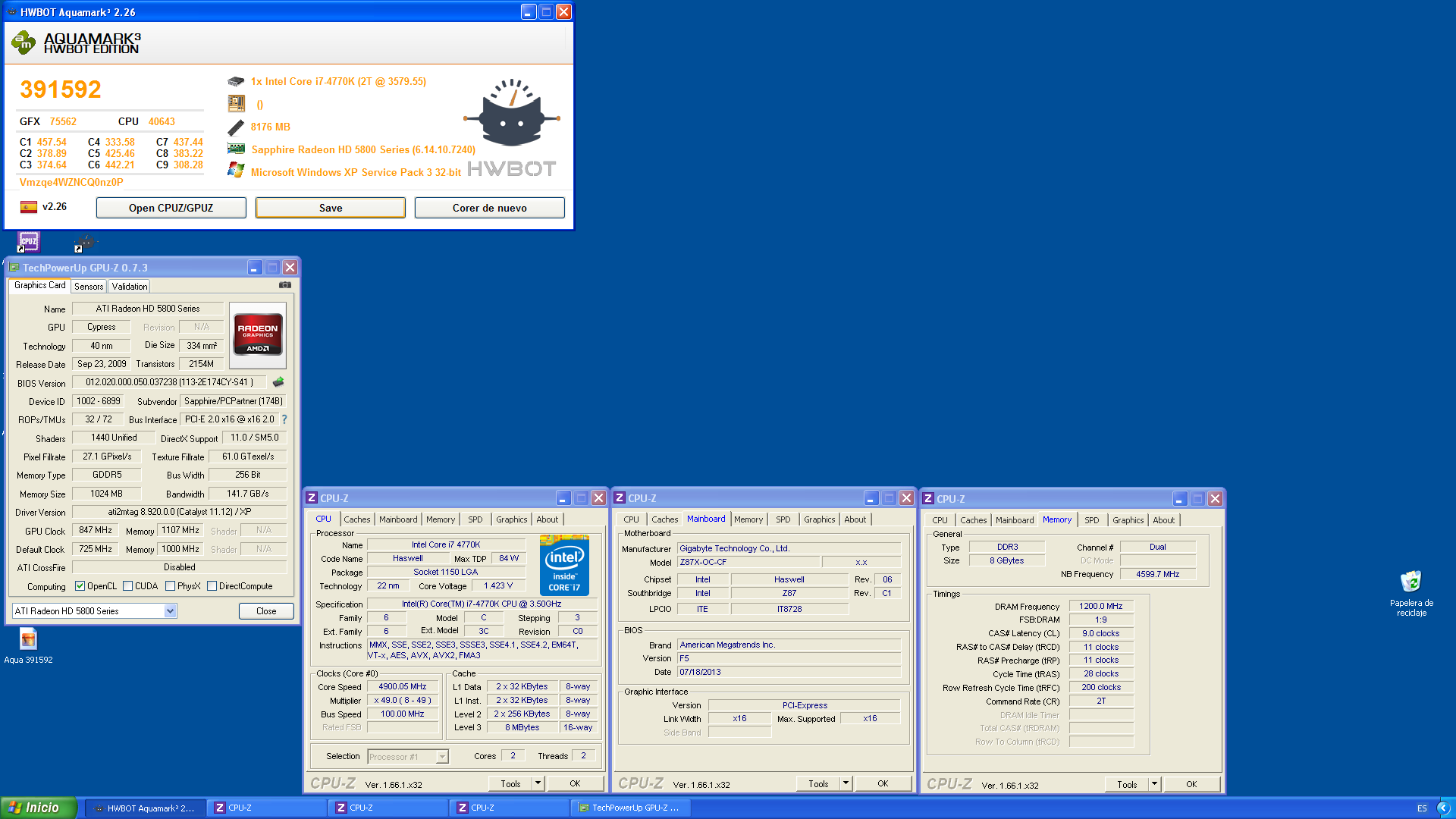Click the Bandwidth 141.7 GB/s value
Screen dimensions: 1456x819
[x=247, y=494]
